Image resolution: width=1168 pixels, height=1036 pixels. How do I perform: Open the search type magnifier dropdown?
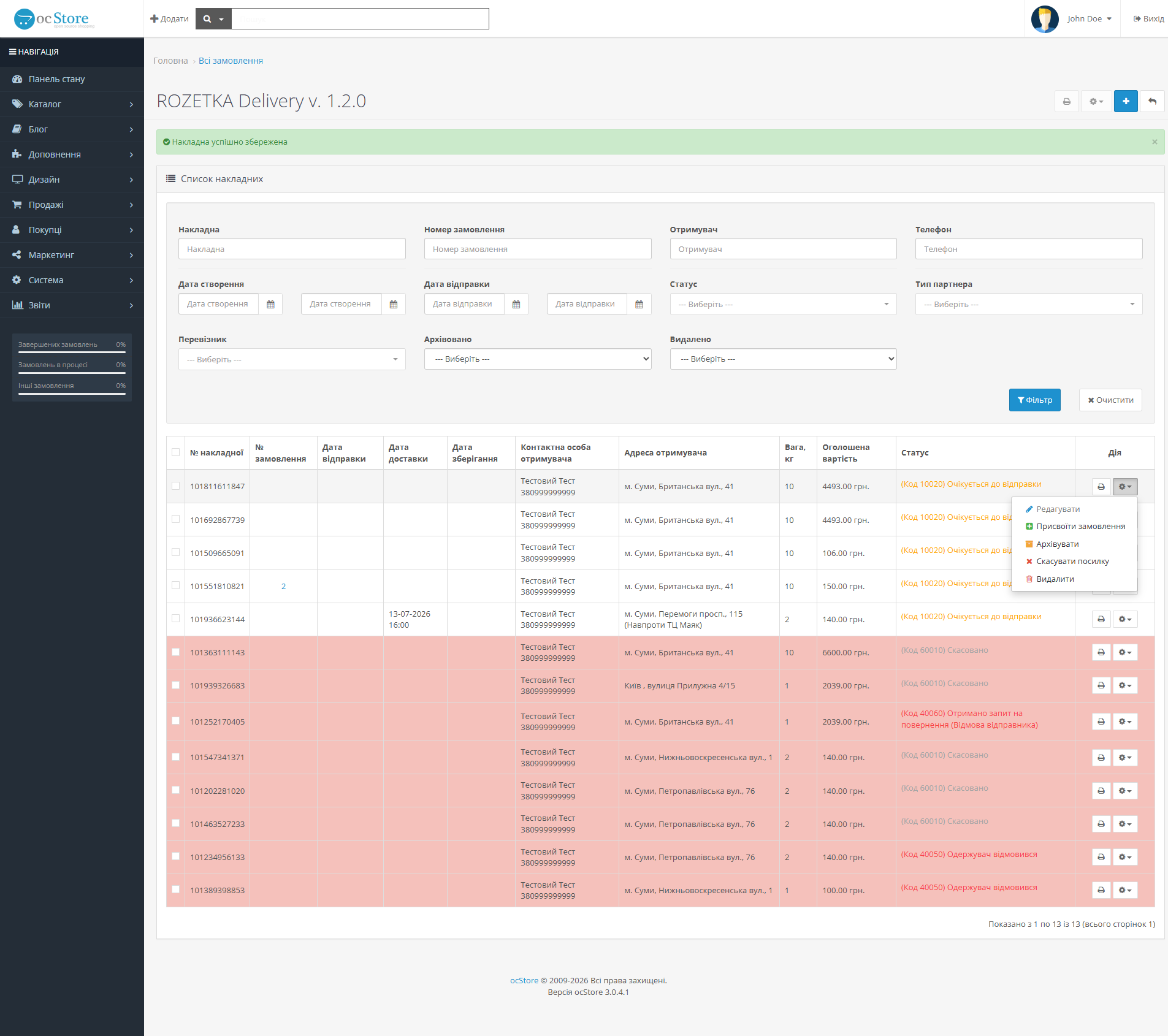coord(213,19)
